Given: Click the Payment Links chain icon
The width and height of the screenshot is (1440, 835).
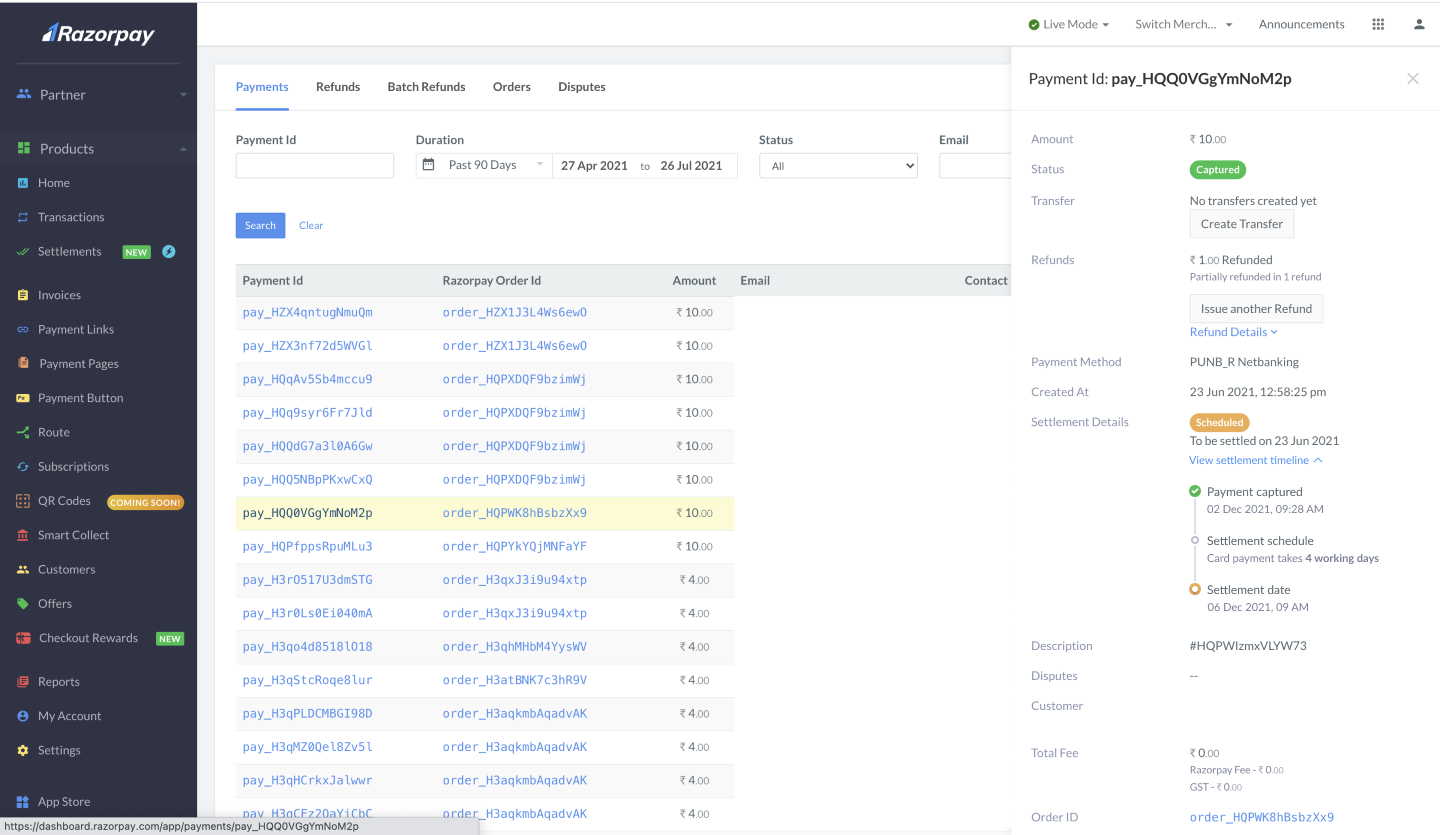Looking at the screenshot, I should tap(23, 330).
